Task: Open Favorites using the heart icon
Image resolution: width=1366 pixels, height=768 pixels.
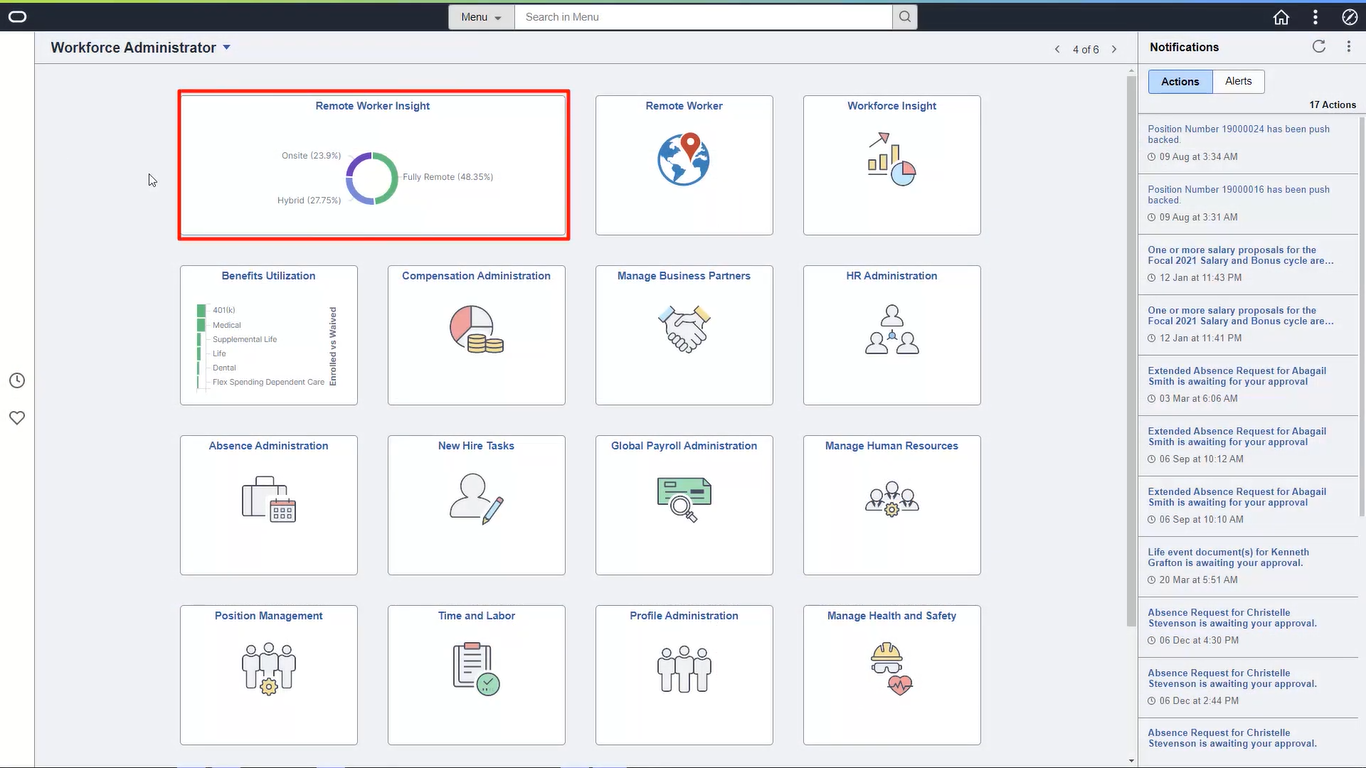Action: click(16, 418)
